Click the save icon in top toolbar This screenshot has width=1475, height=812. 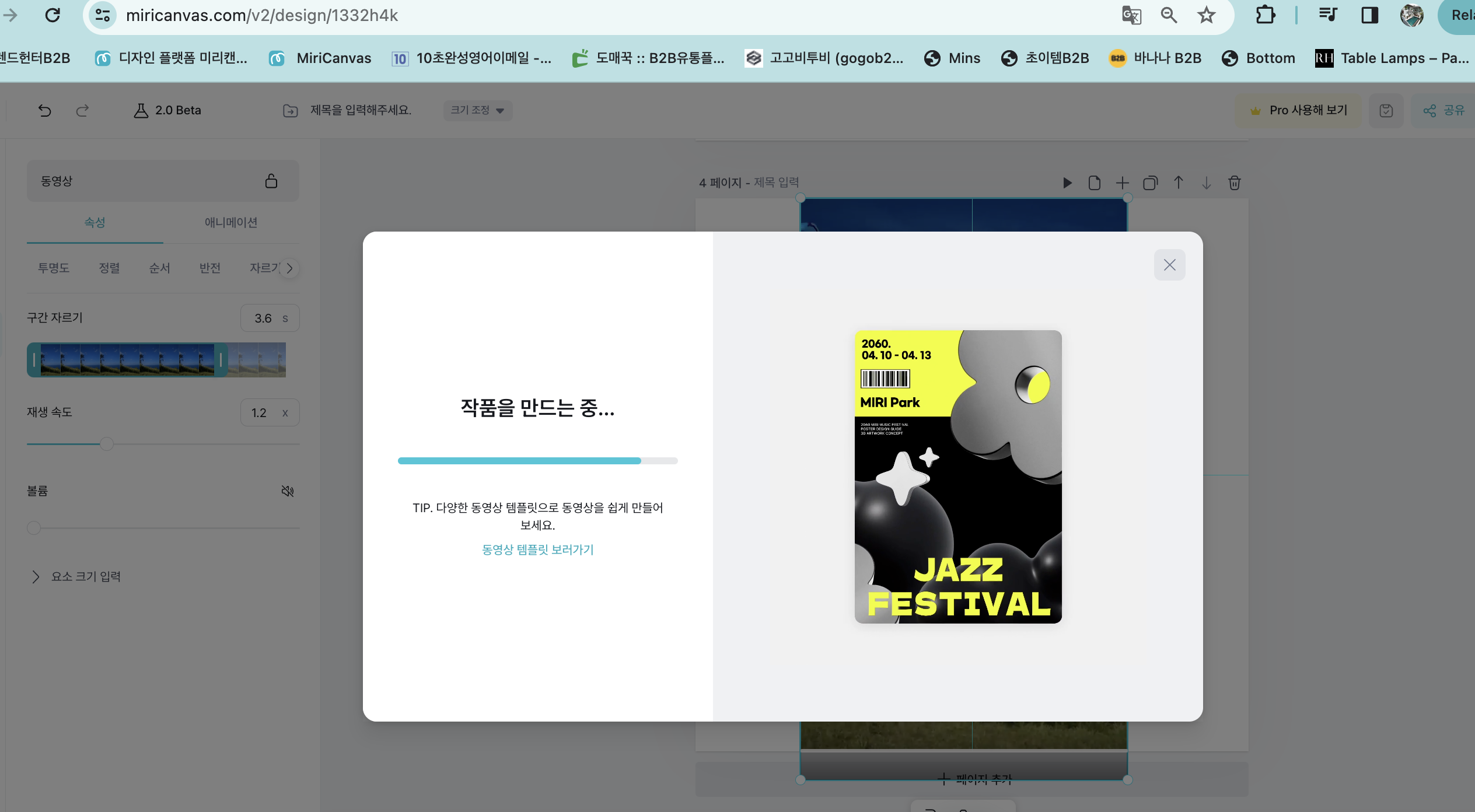tap(1386, 110)
